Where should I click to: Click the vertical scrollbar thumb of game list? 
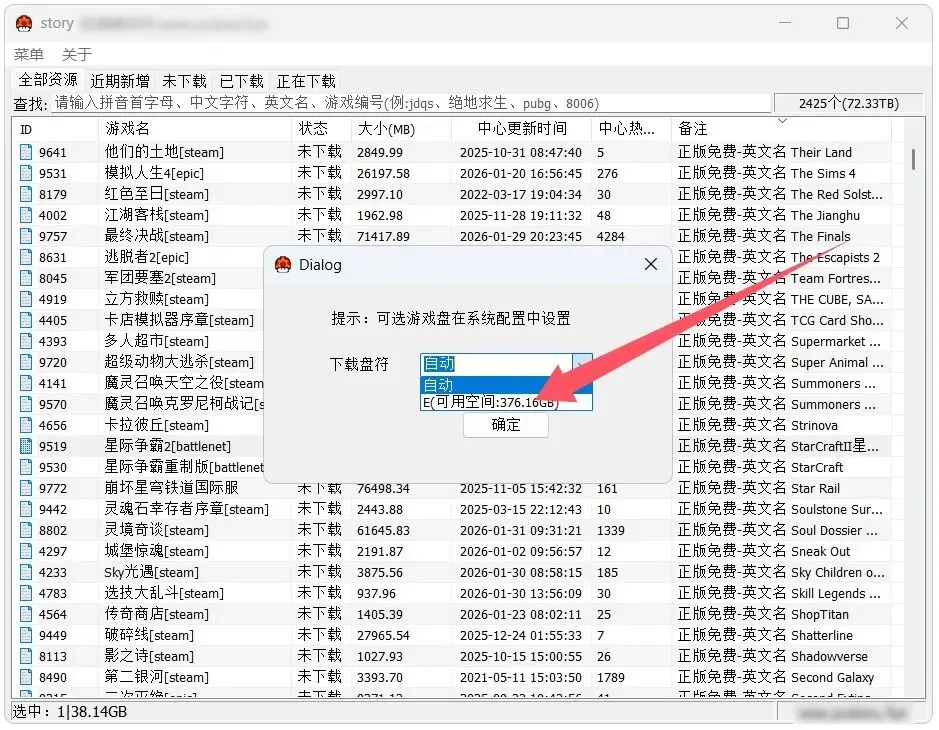913,159
